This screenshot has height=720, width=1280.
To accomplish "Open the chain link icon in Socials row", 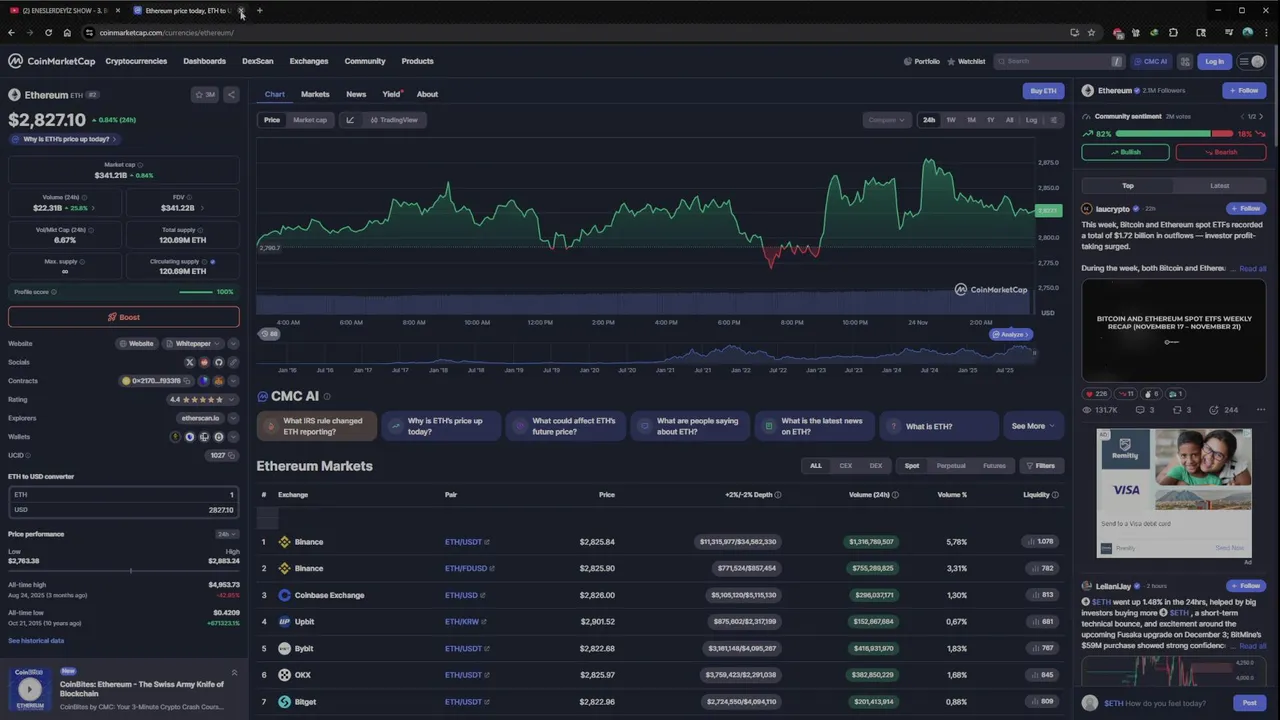I will tap(233, 362).
